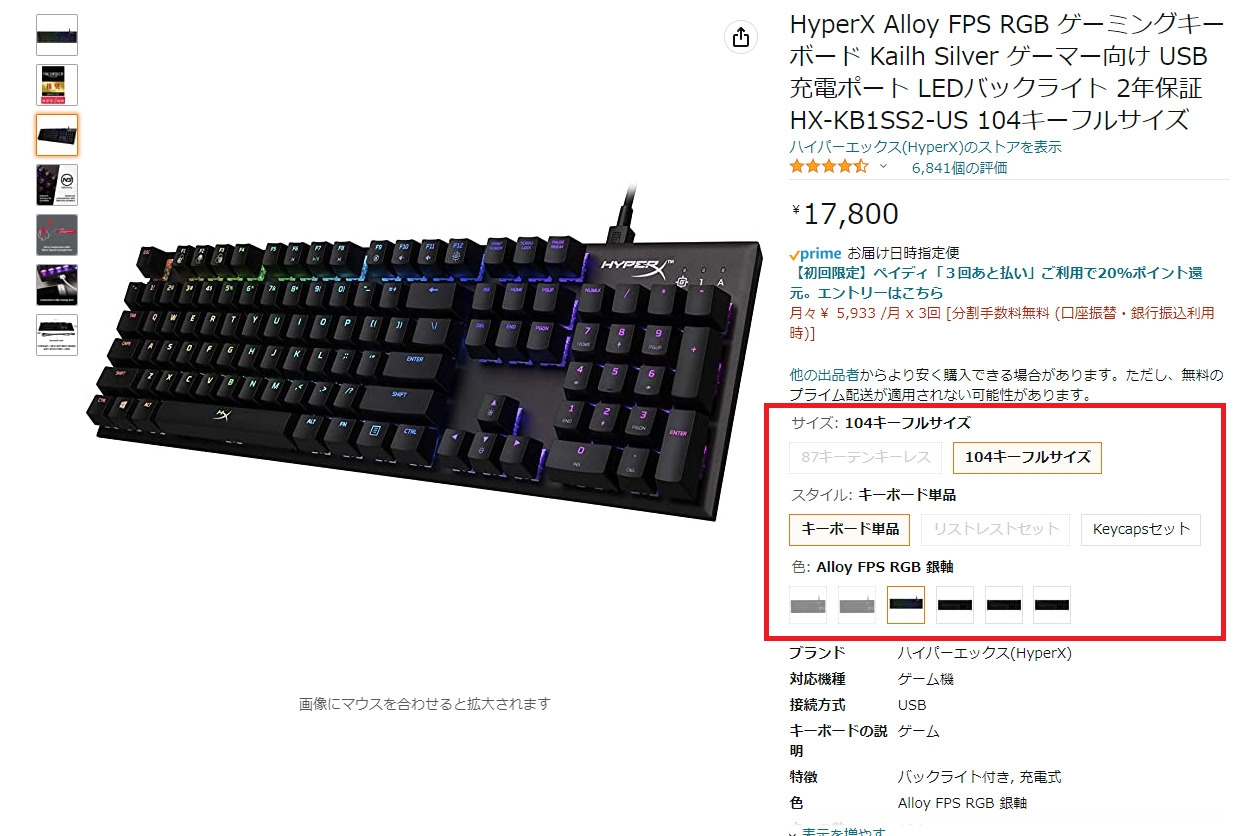Select the キーボード単品 style option
The image size is (1239, 836).
(x=850, y=529)
